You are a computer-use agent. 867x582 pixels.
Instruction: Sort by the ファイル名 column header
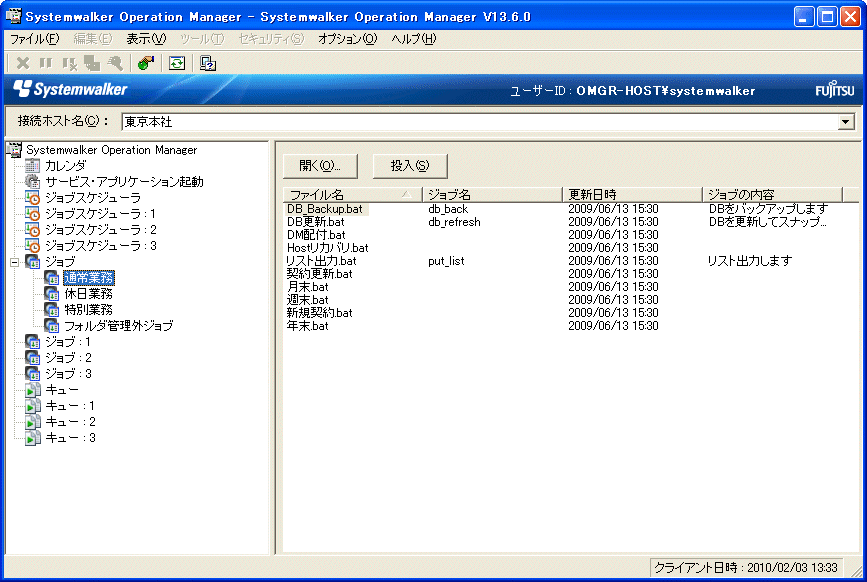point(353,195)
